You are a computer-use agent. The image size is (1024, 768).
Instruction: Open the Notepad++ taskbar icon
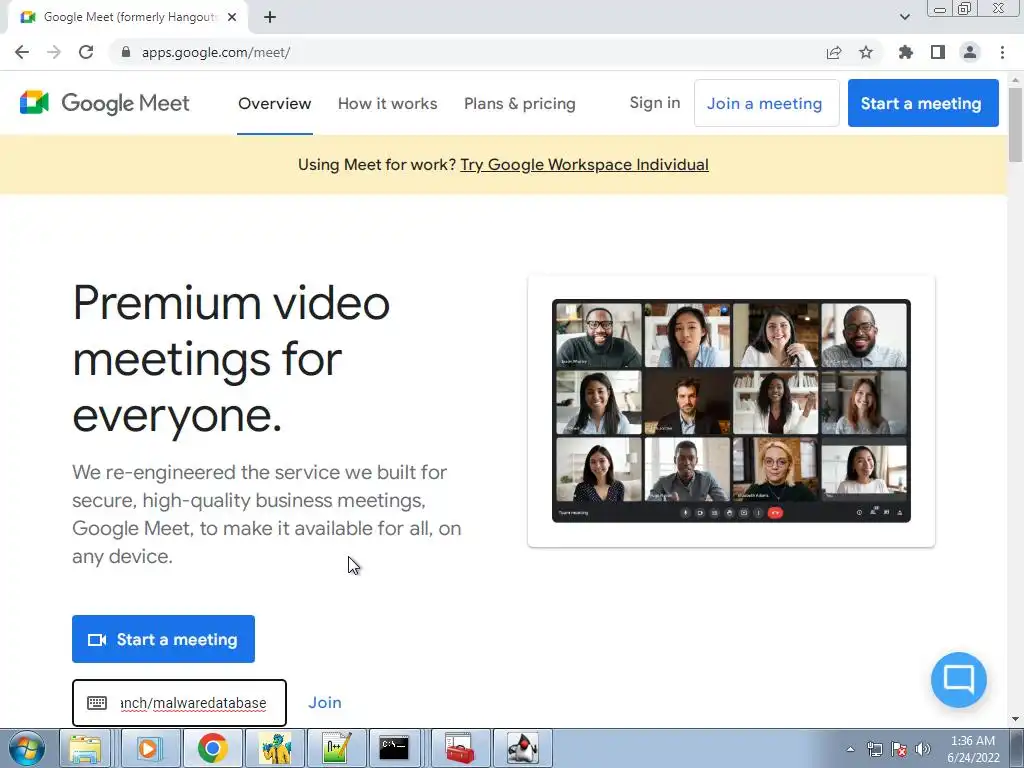point(336,748)
